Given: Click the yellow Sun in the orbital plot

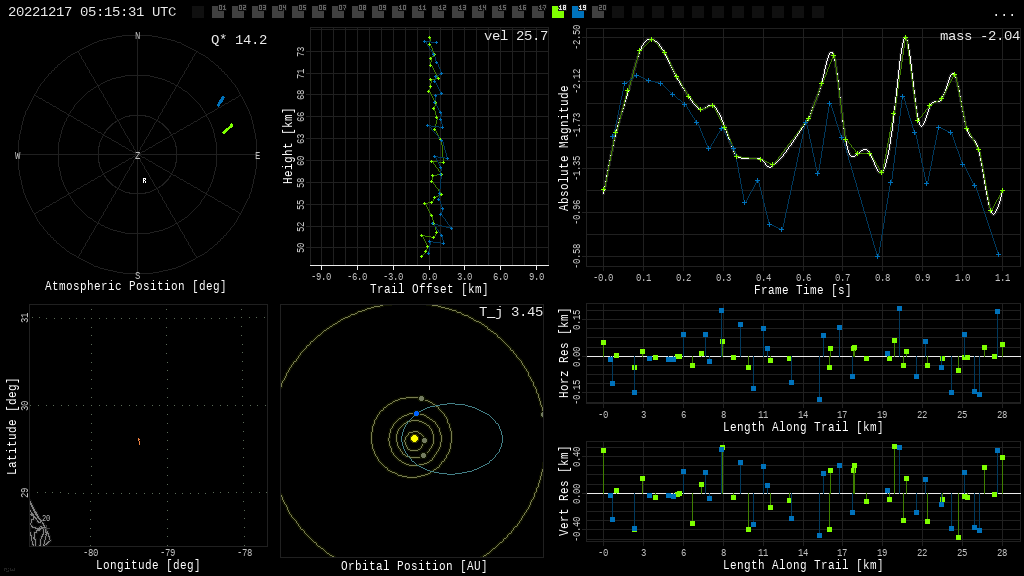Looking at the screenshot, I should 414,438.
